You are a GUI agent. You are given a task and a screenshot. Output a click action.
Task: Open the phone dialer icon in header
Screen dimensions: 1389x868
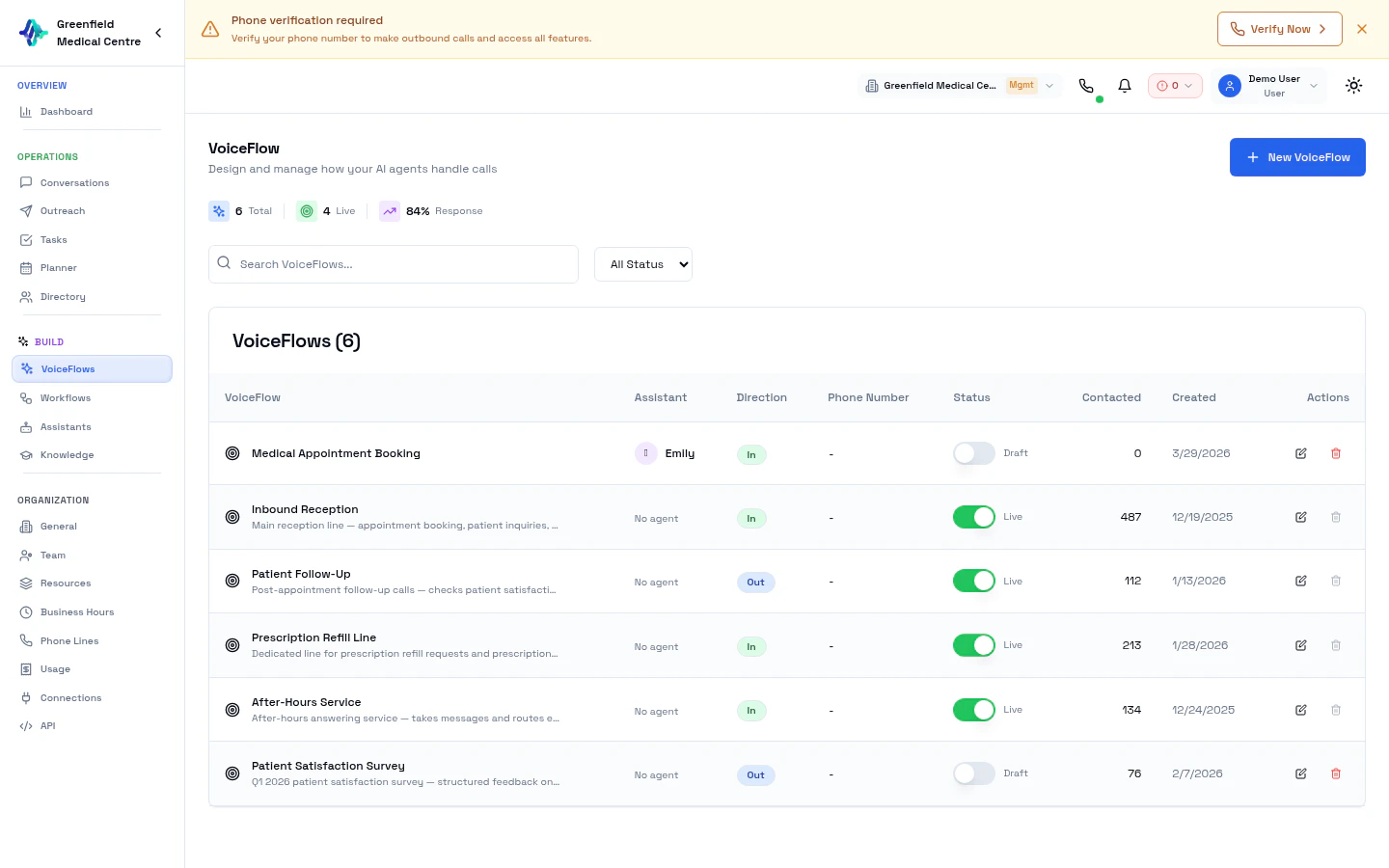point(1086,86)
